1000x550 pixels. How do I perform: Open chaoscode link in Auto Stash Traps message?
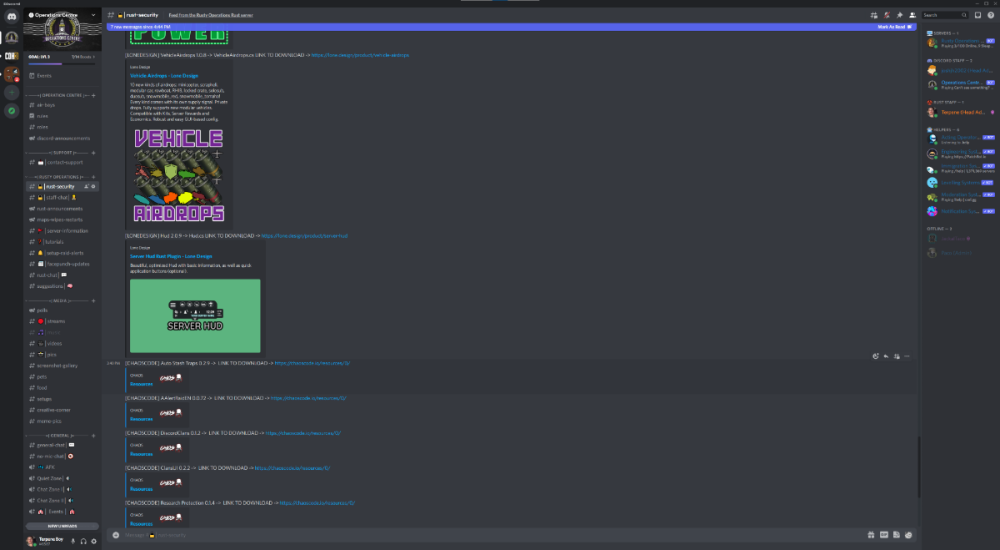312,364
